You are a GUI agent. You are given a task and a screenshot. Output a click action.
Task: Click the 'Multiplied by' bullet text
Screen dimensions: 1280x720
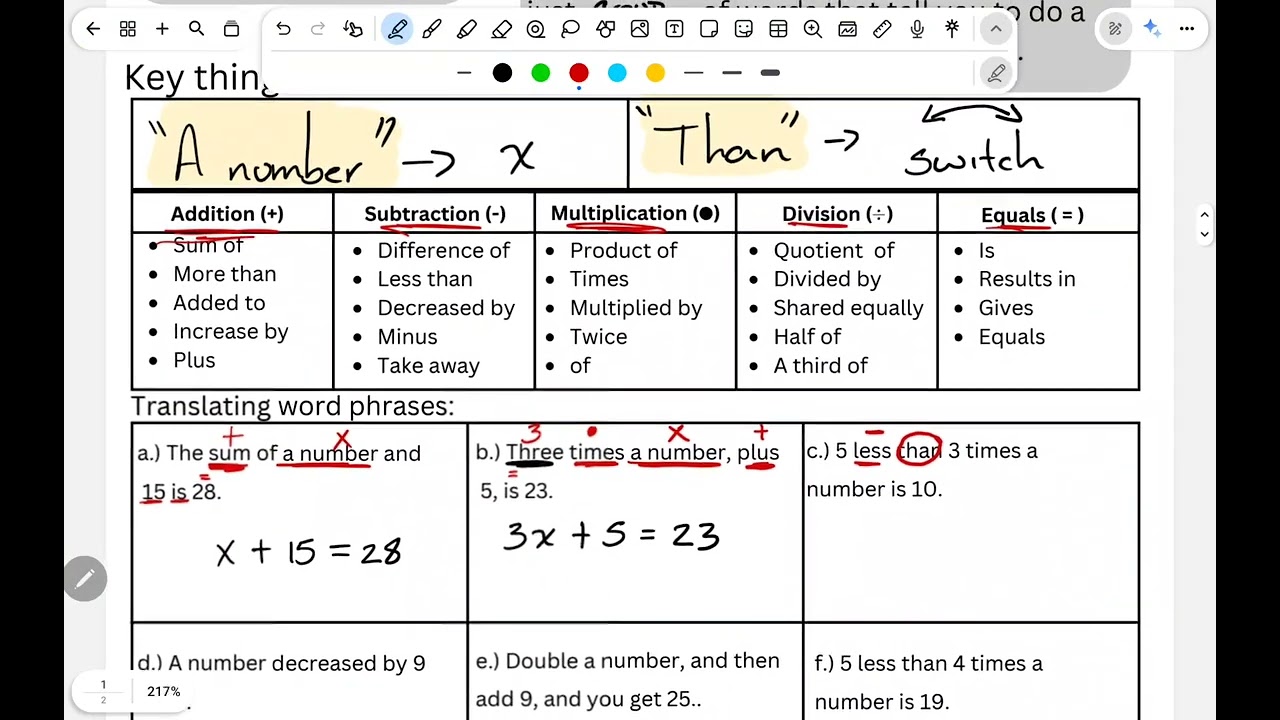click(636, 308)
